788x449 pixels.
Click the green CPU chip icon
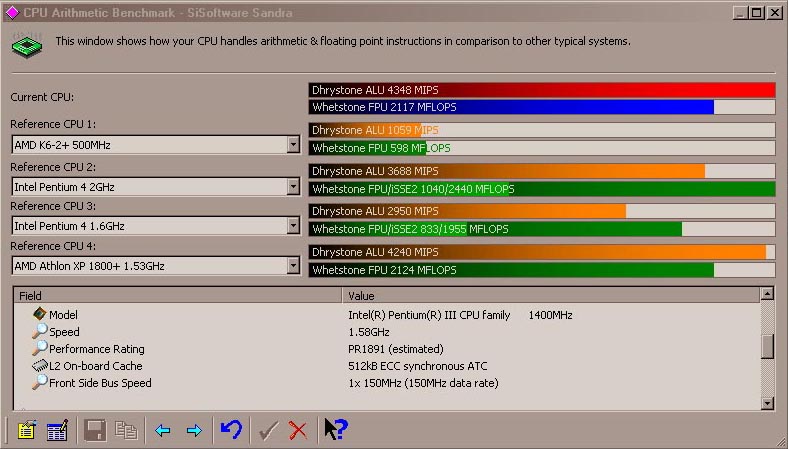pyautogui.click(x=27, y=46)
